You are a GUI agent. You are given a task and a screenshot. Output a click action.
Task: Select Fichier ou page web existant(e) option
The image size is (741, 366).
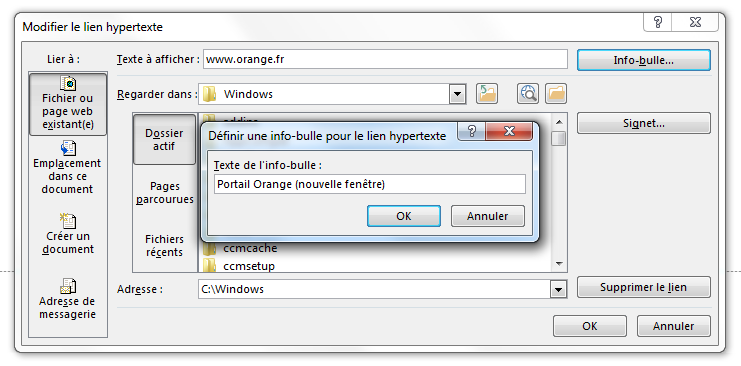(x=68, y=104)
